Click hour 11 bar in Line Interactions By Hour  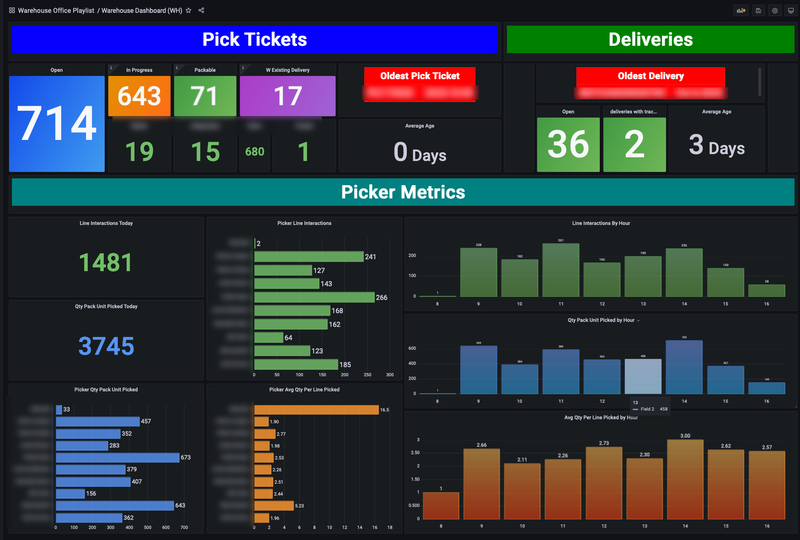pyautogui.click(x=561, y=270)
